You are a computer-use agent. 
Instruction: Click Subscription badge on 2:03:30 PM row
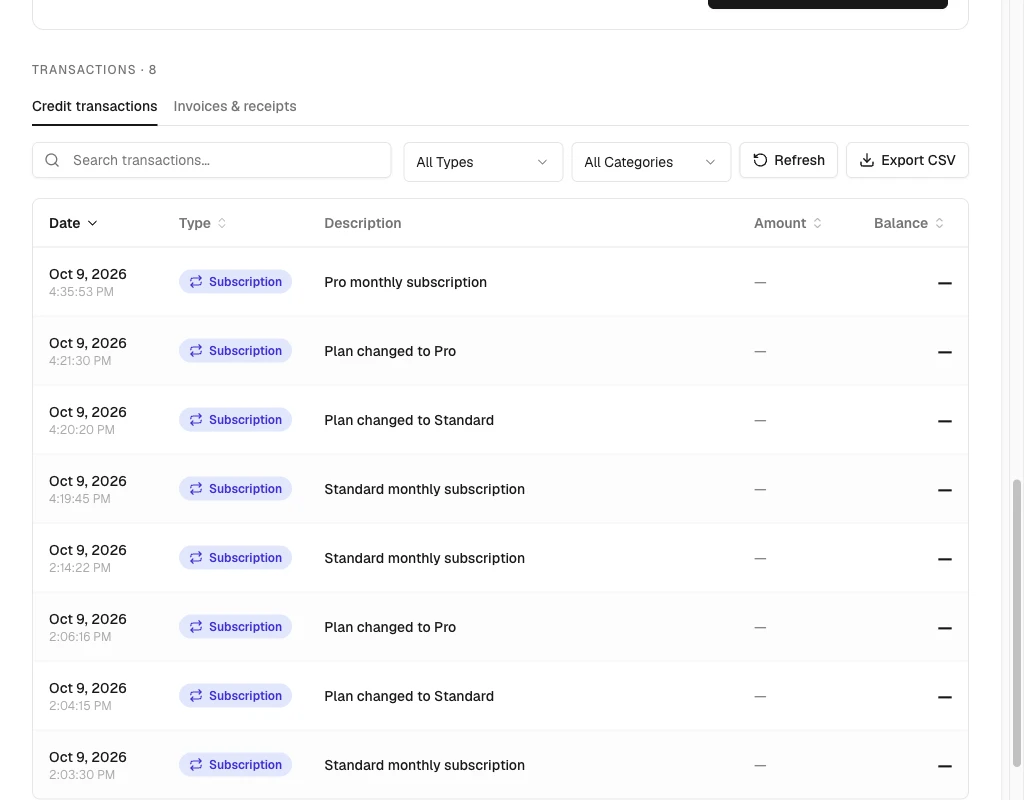pyautogui.click(x=235, y=765)
